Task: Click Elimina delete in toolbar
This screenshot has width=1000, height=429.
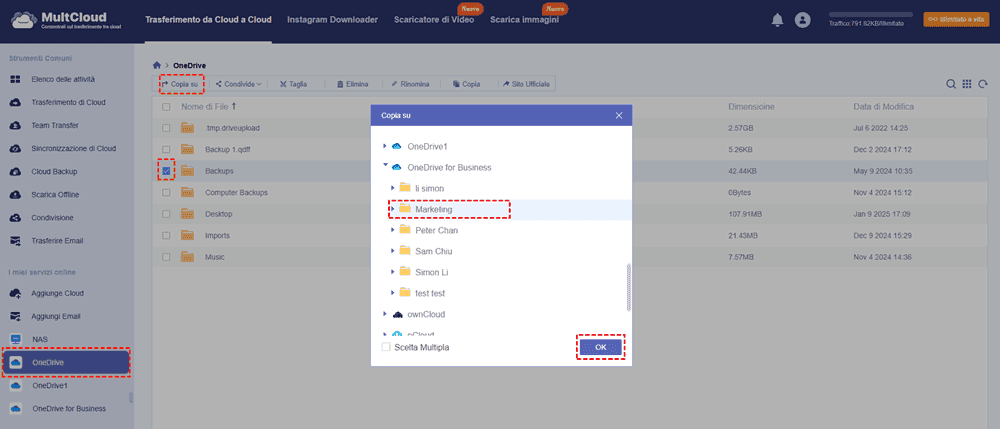Action: tap(353, 84)
